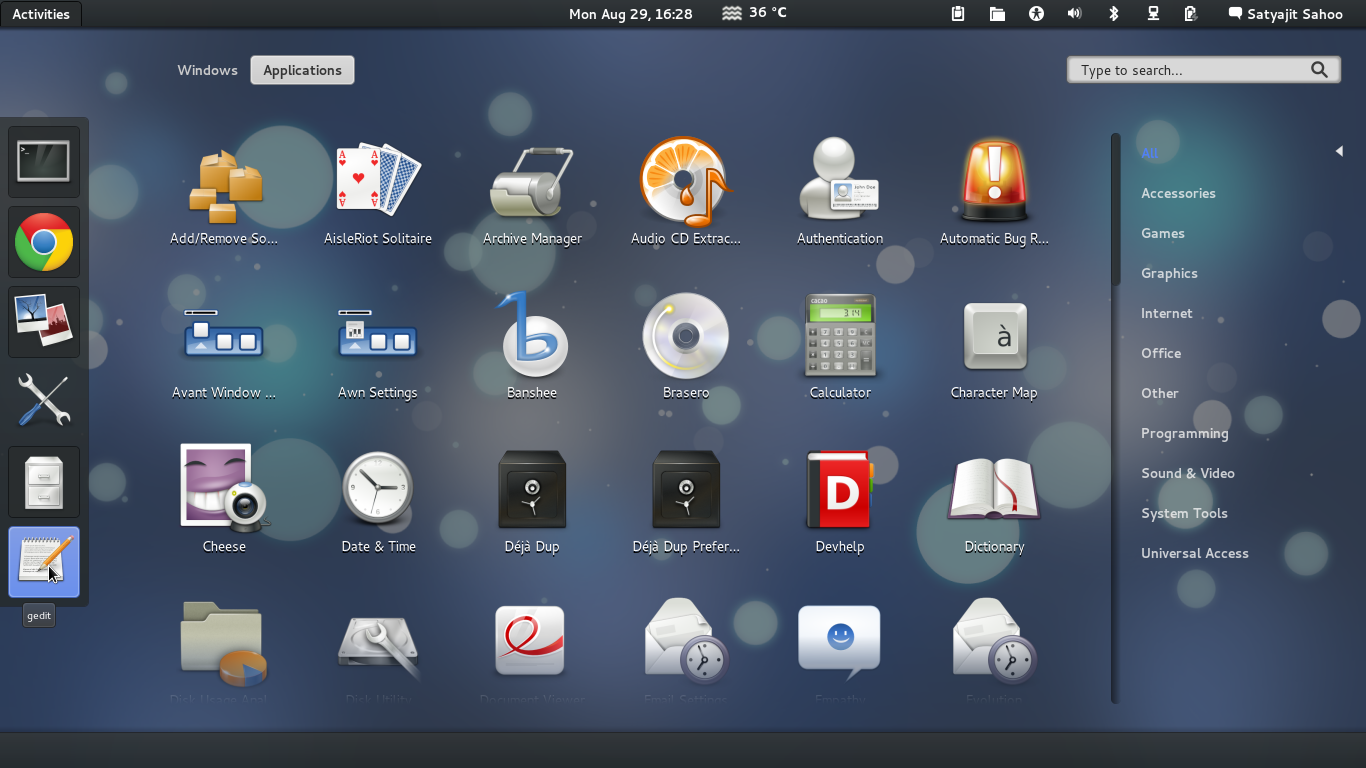Viewport: 1366px width, 768px height.
Task: Click the Type to search field
Action: 1204,70
